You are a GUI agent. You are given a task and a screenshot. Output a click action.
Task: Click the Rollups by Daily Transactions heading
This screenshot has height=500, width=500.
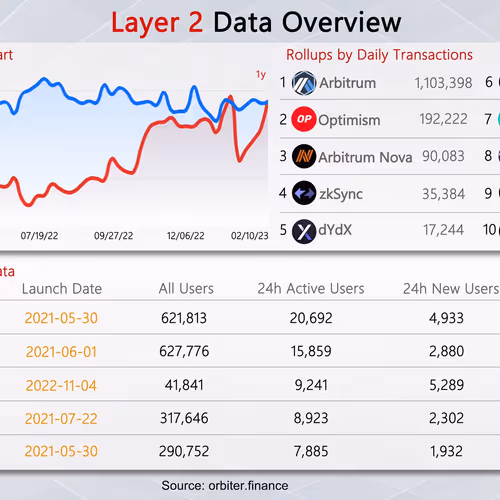(379, 55)
